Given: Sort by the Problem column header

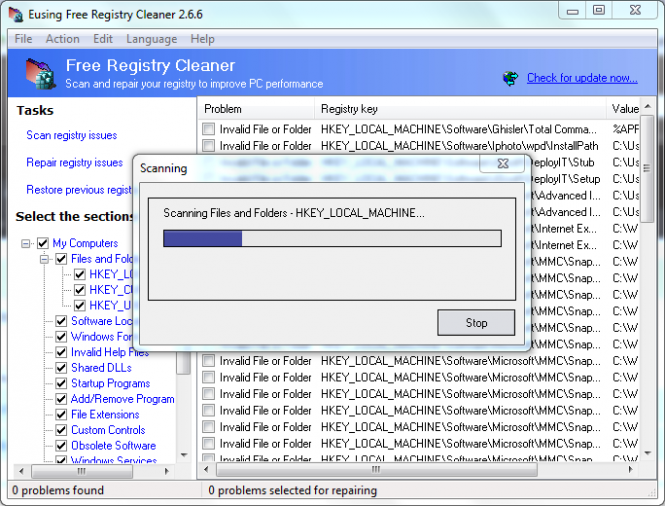Looking at the screenshot, I should pyautogui.click(x=257, y=109).
